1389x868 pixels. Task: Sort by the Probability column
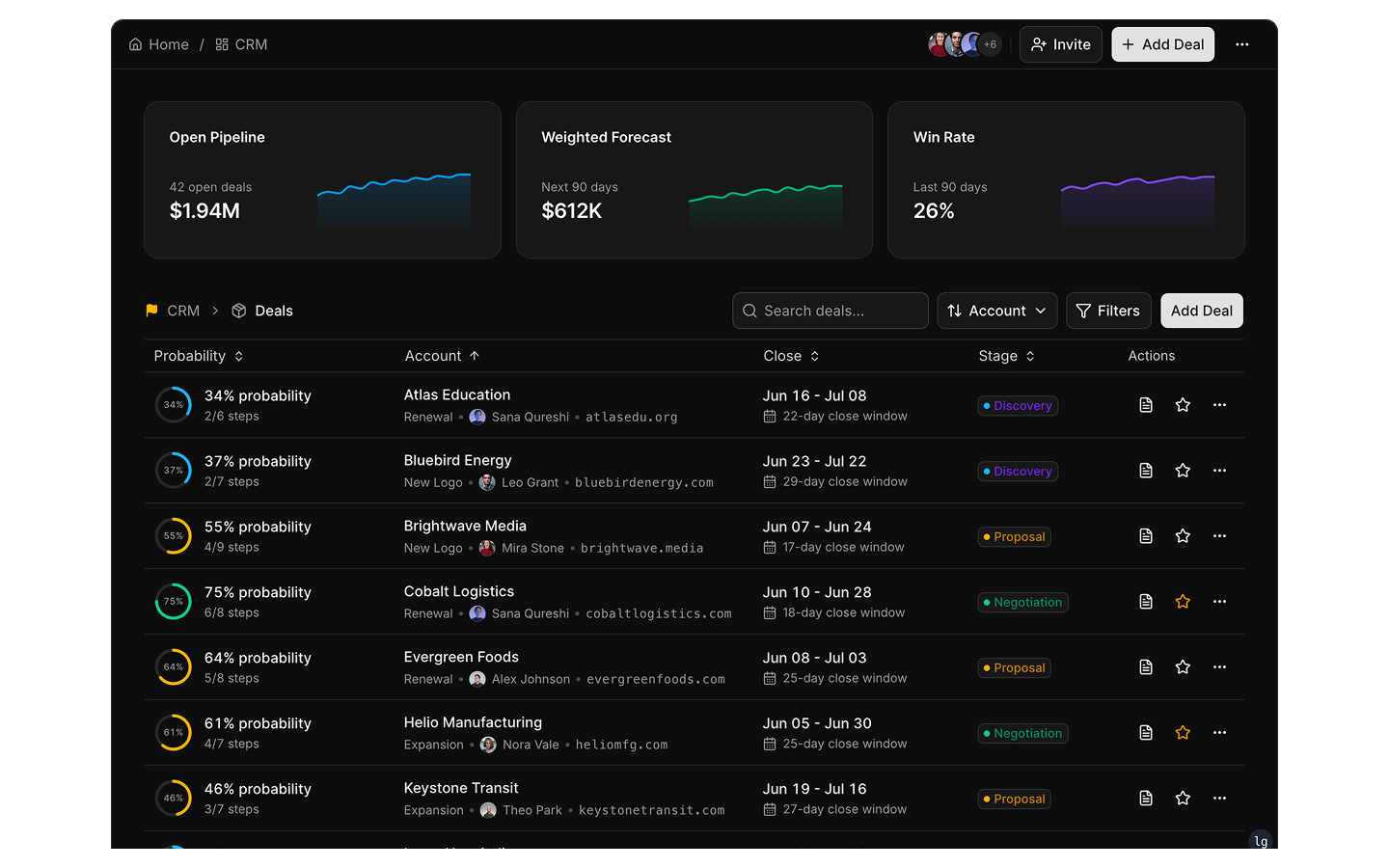[x=199, y=356]
